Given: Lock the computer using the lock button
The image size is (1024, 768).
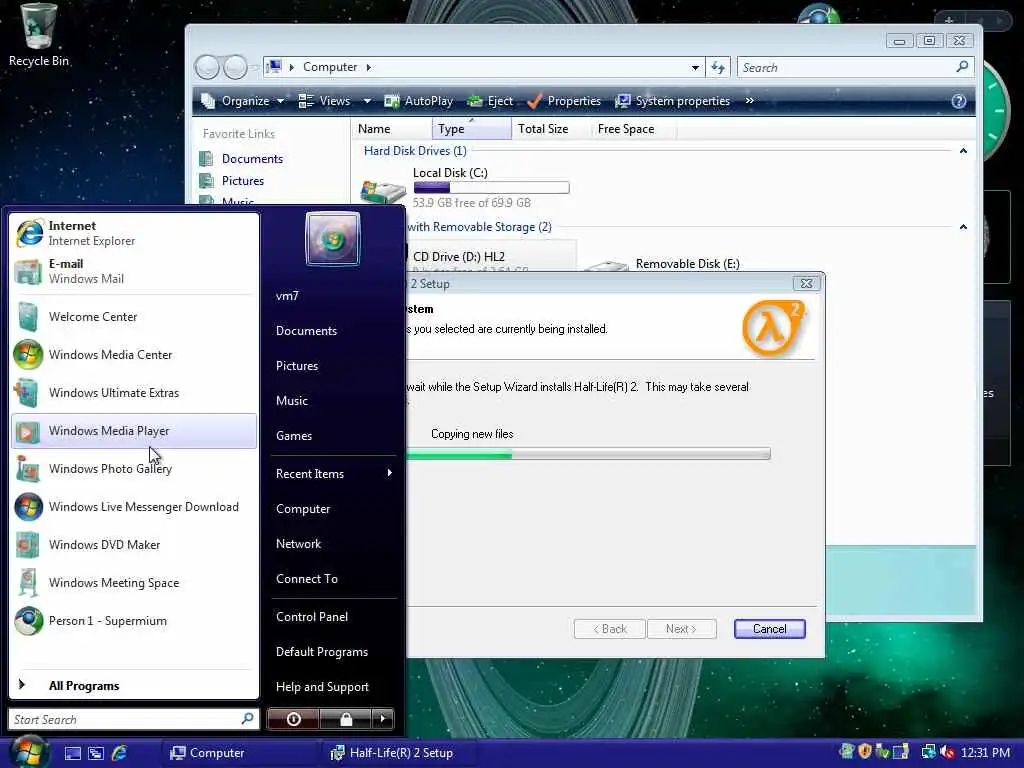Looking at the screenshot, I should pos(345,719).
